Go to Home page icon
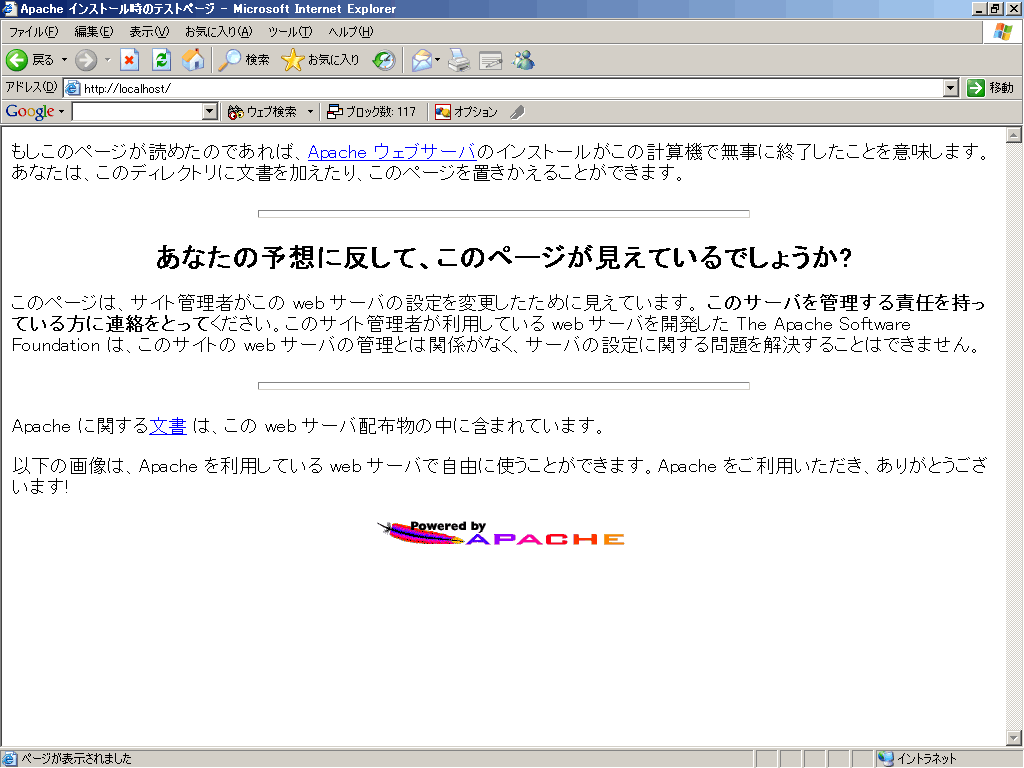 point(193,60)
